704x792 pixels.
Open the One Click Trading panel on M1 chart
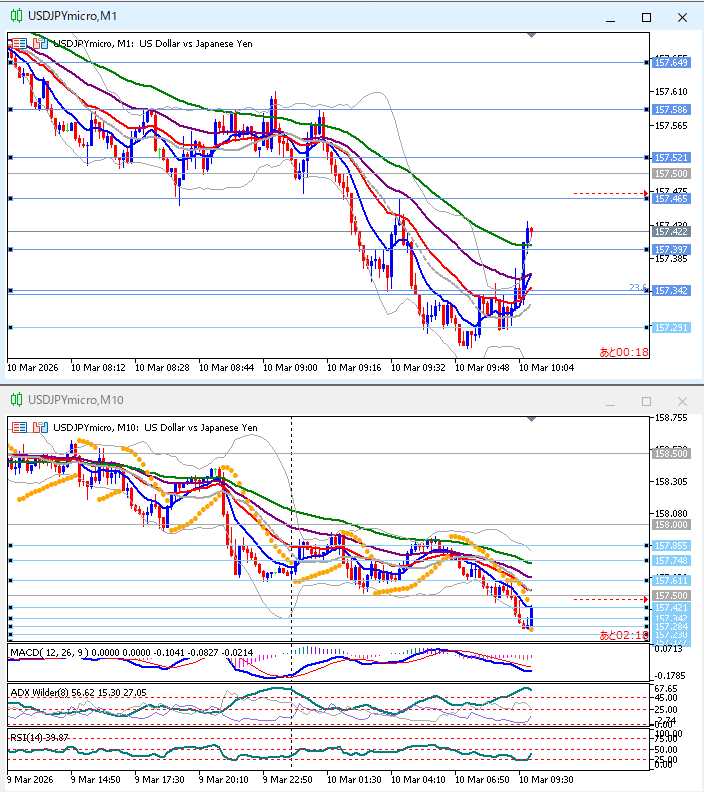pyautogui.click(x=16, y=43)
